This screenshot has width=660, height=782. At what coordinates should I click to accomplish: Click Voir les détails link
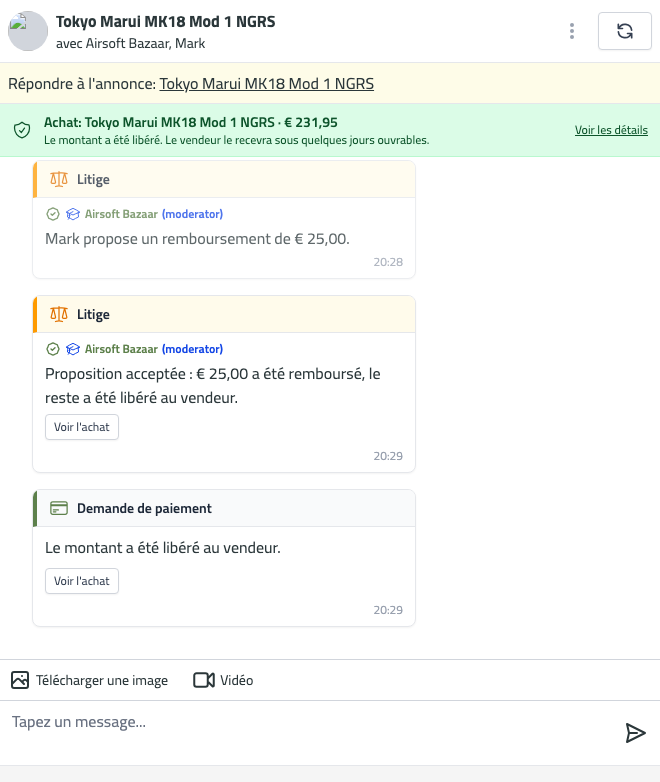tap(611, 130)
